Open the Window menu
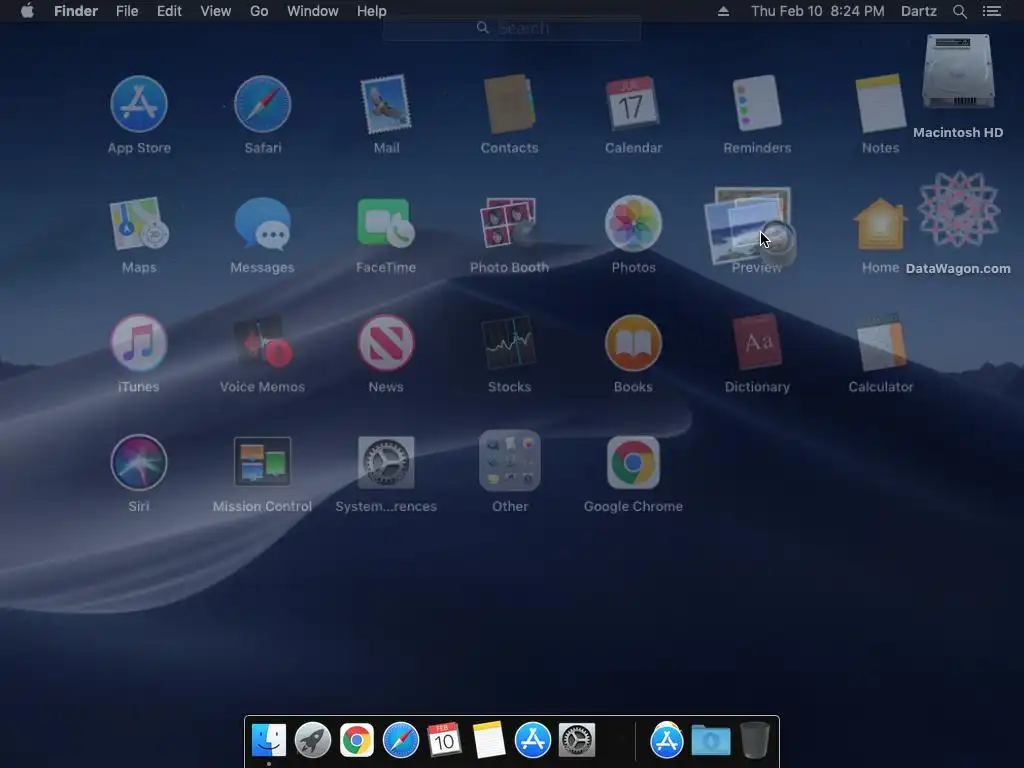Screen dimensions: 1024x768 pos(313,11)
